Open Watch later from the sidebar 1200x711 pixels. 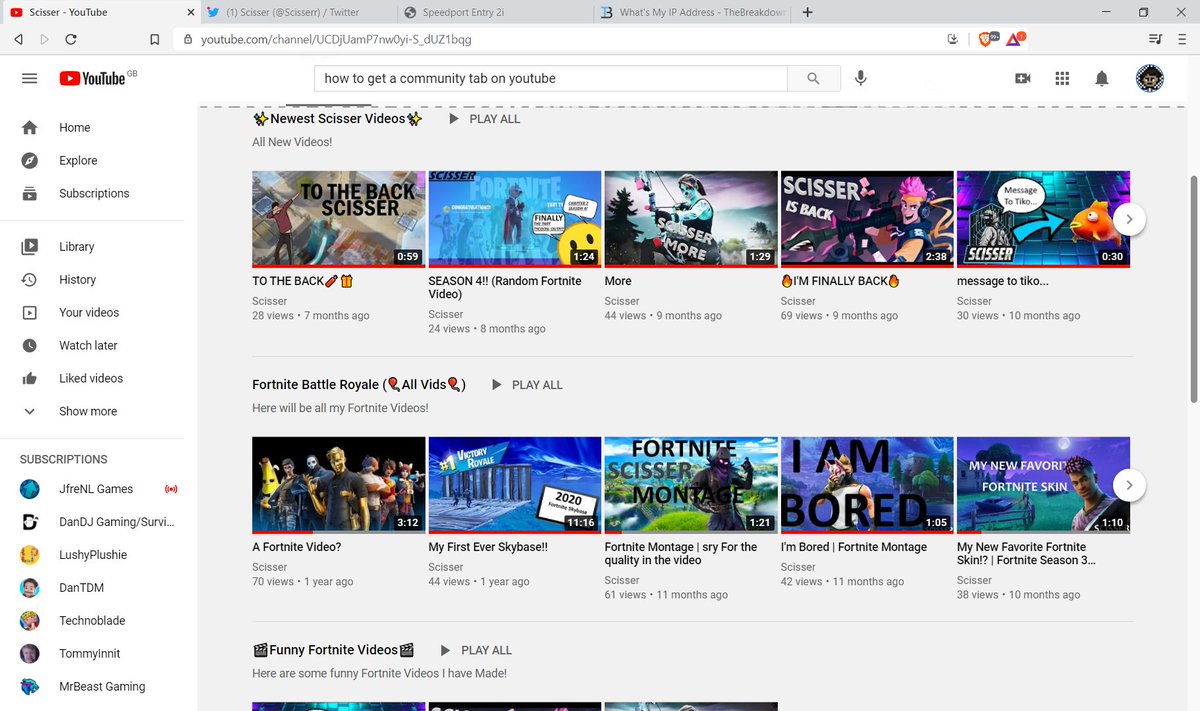point(88,345)
